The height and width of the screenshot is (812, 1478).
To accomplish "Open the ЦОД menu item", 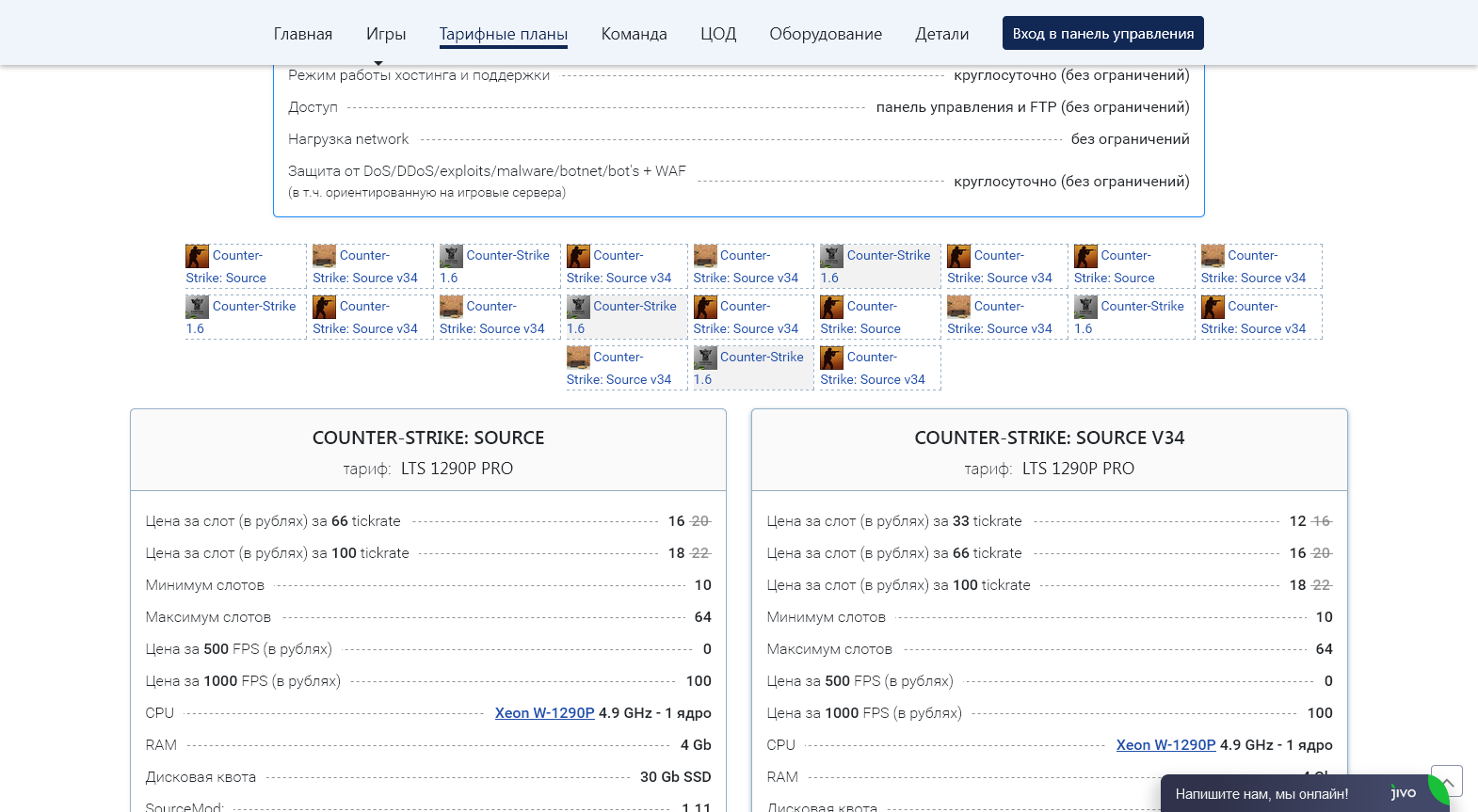I will click(x=717, y=34).
